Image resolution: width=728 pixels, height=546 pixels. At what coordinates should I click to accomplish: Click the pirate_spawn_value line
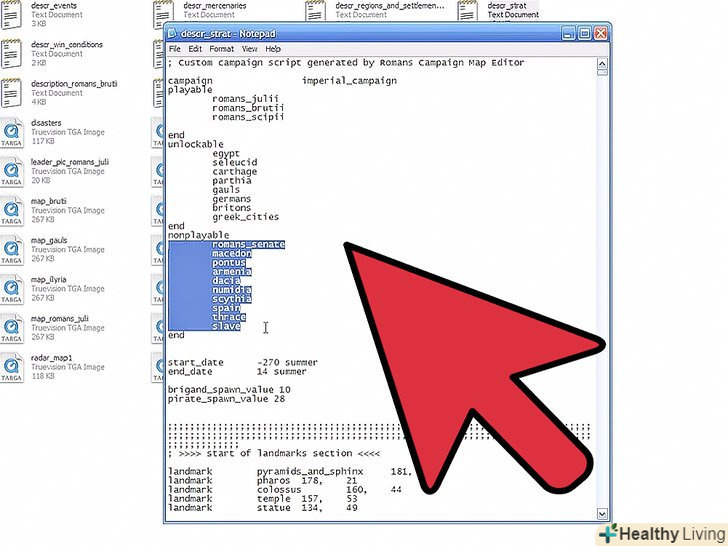coord(226,399)
